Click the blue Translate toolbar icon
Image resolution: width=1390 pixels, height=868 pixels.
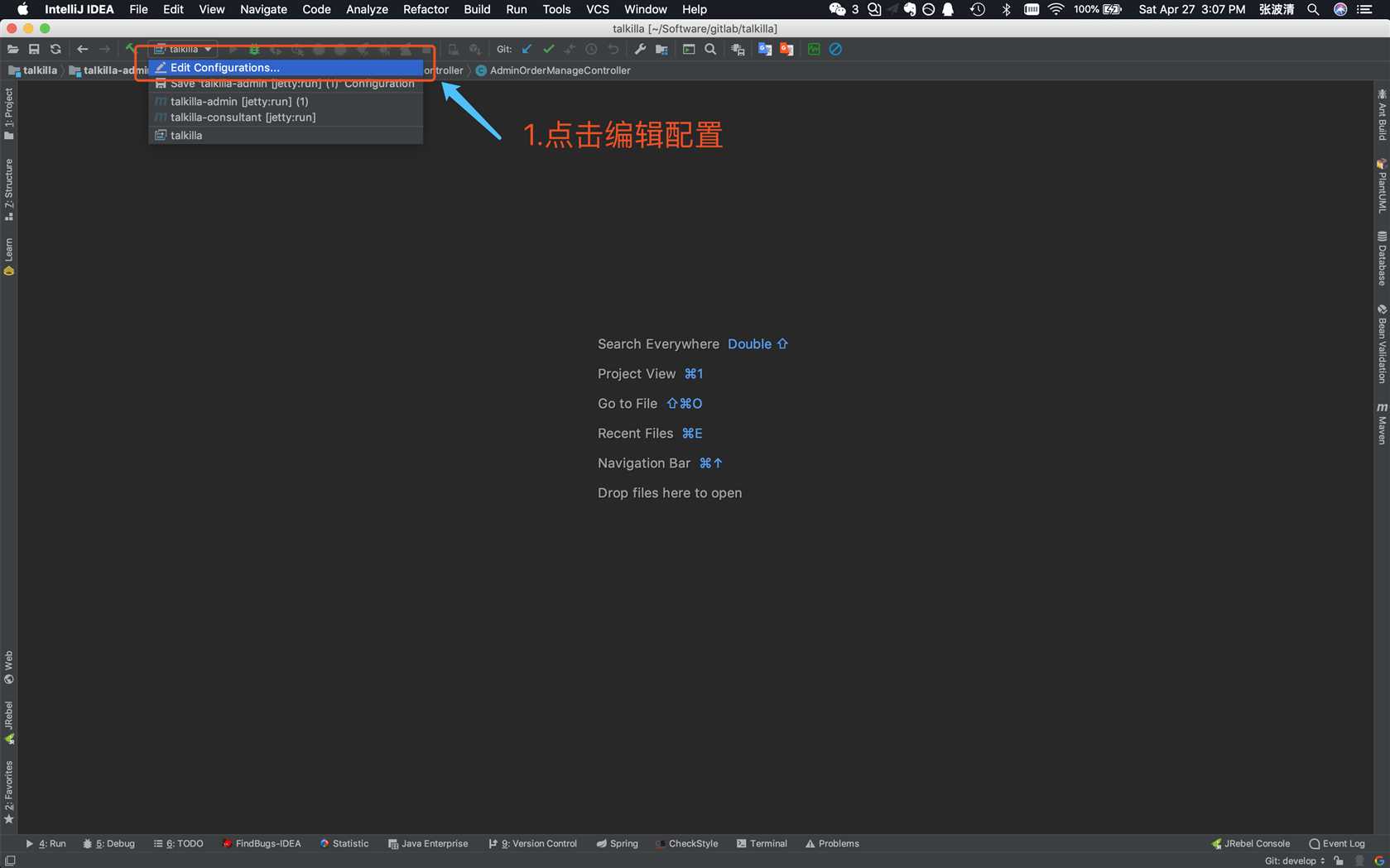(x=765, y=50)
